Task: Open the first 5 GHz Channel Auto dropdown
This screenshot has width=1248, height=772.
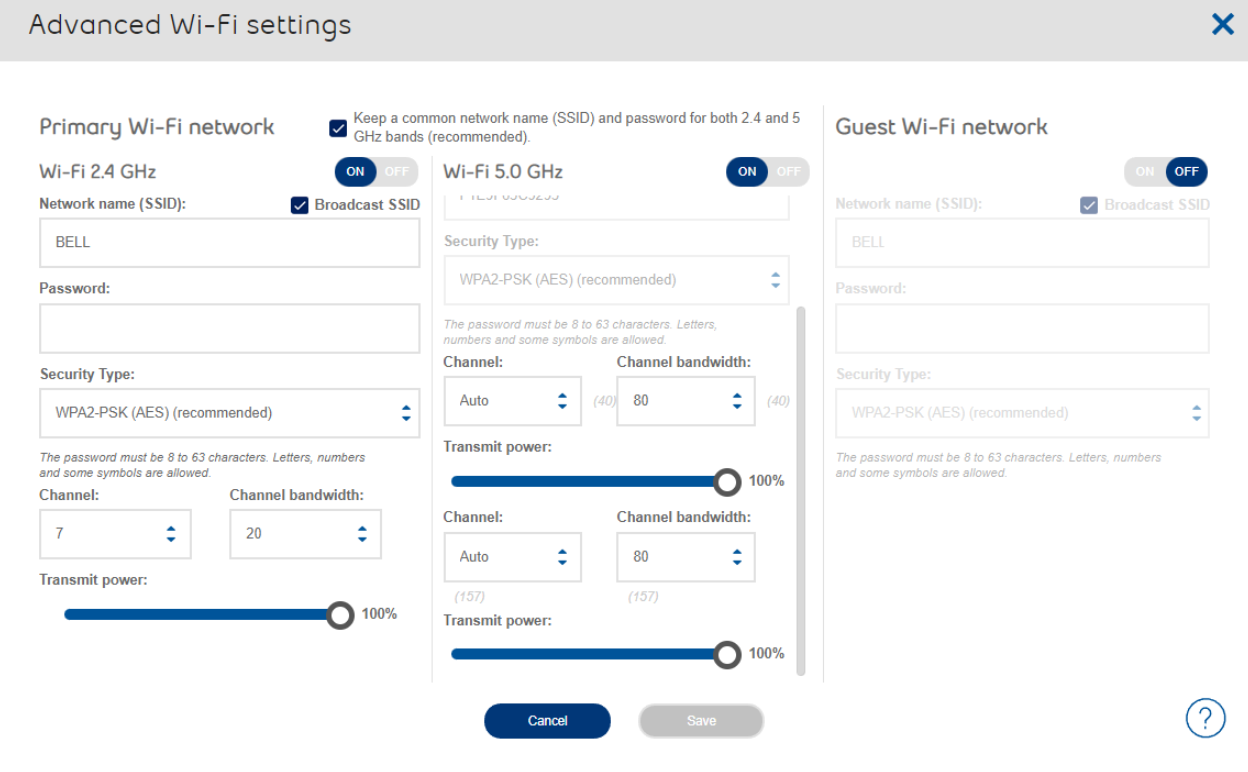Action: coord(512,401)
